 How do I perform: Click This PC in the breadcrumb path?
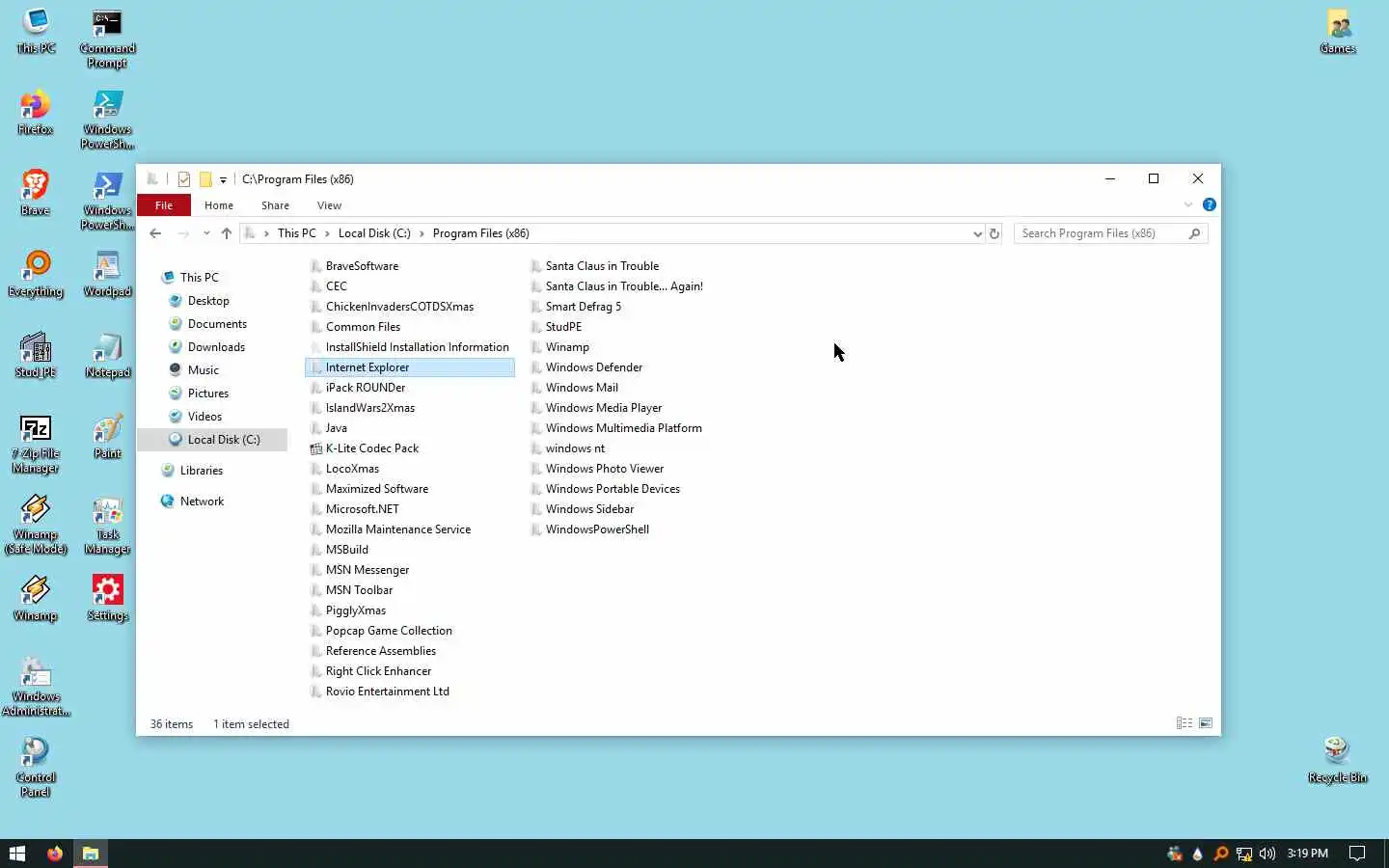[296, 233]
